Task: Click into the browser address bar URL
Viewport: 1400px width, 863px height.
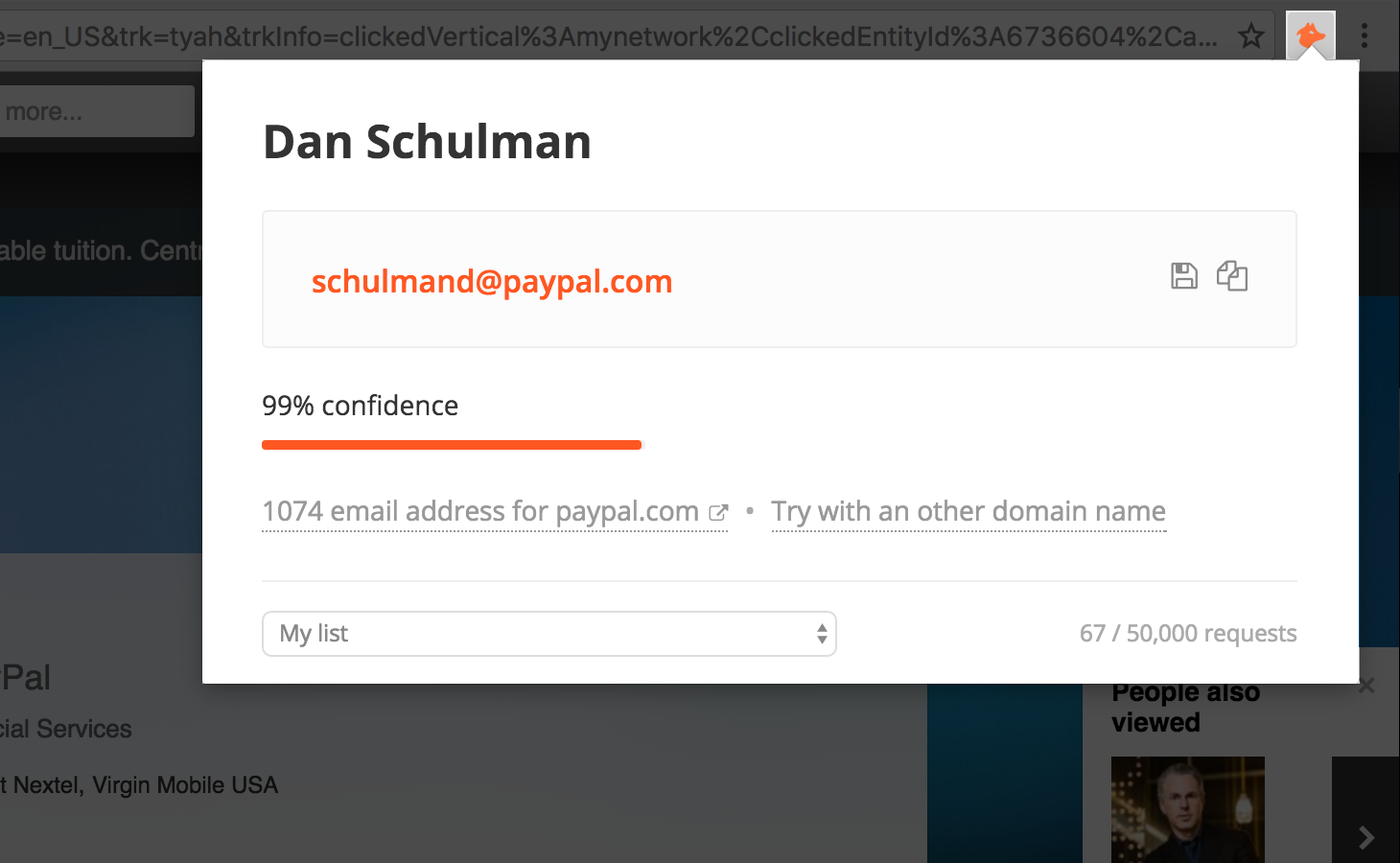Action: [614, 36]
